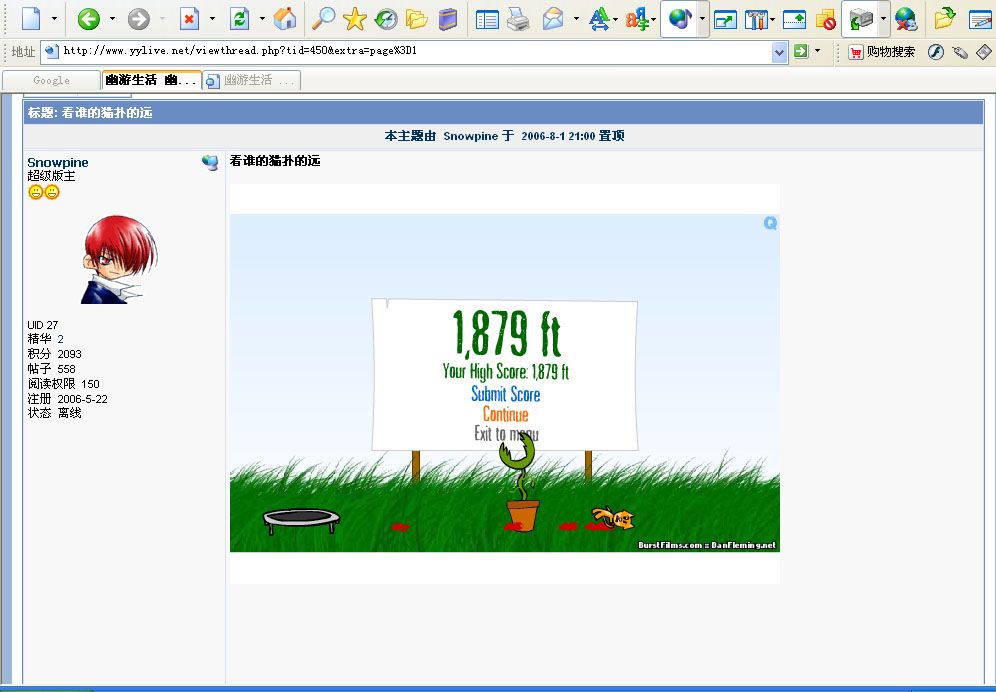Click the mouse gesture icon

960,52
